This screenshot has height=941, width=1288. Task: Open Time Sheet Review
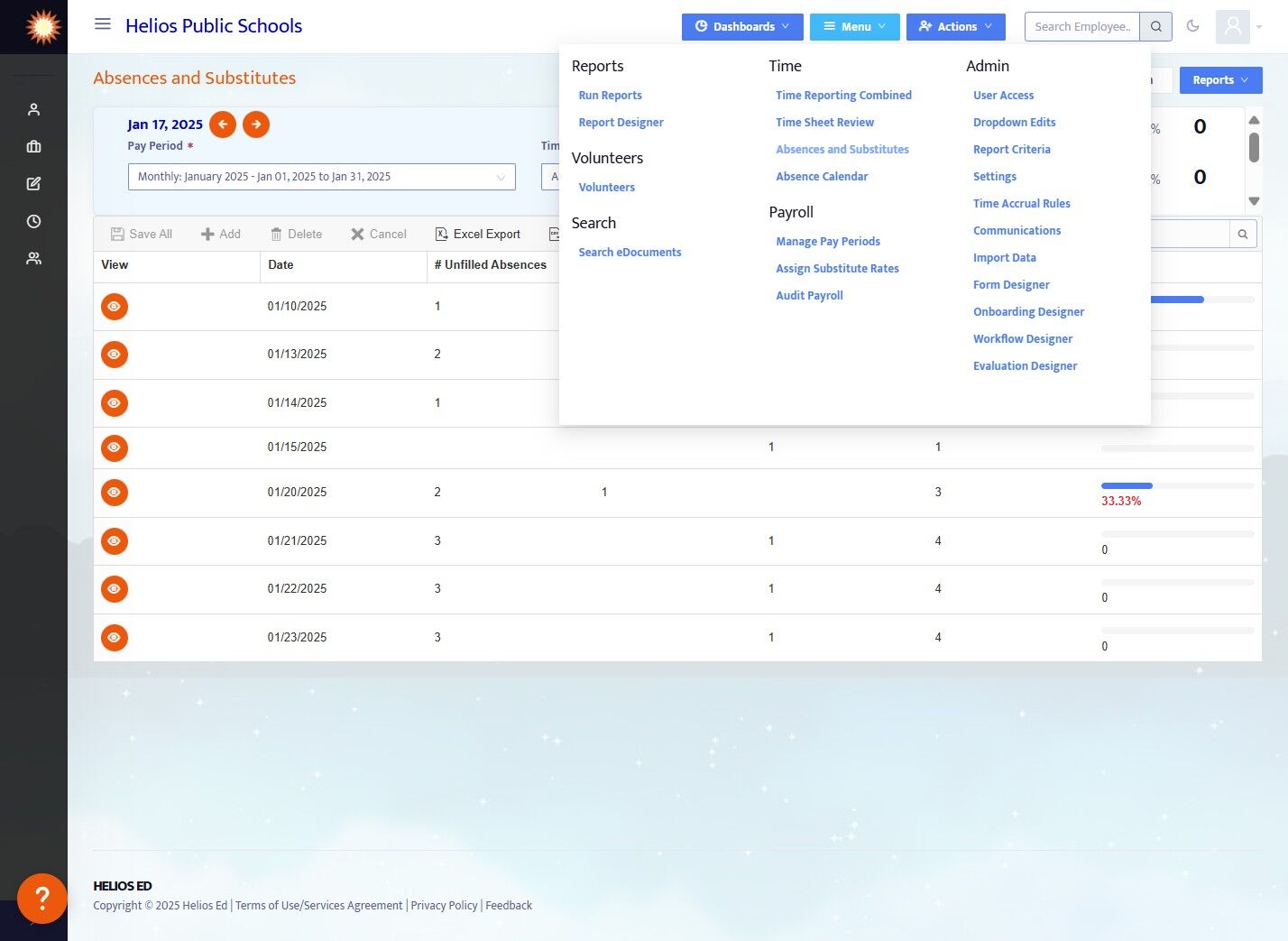coord(825,123)
